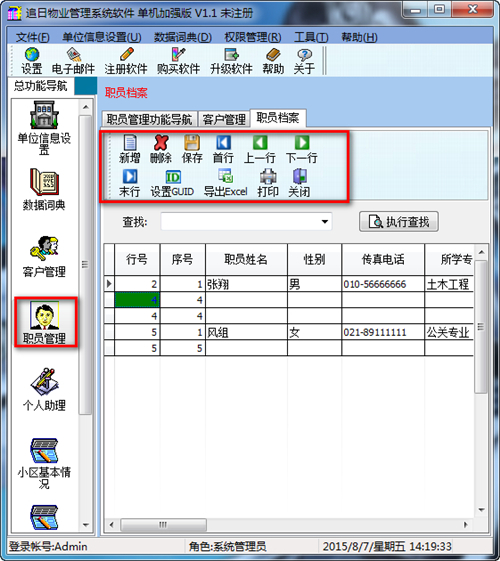
Task: Open the 帮助(H) menu
Action: [359, 37]
